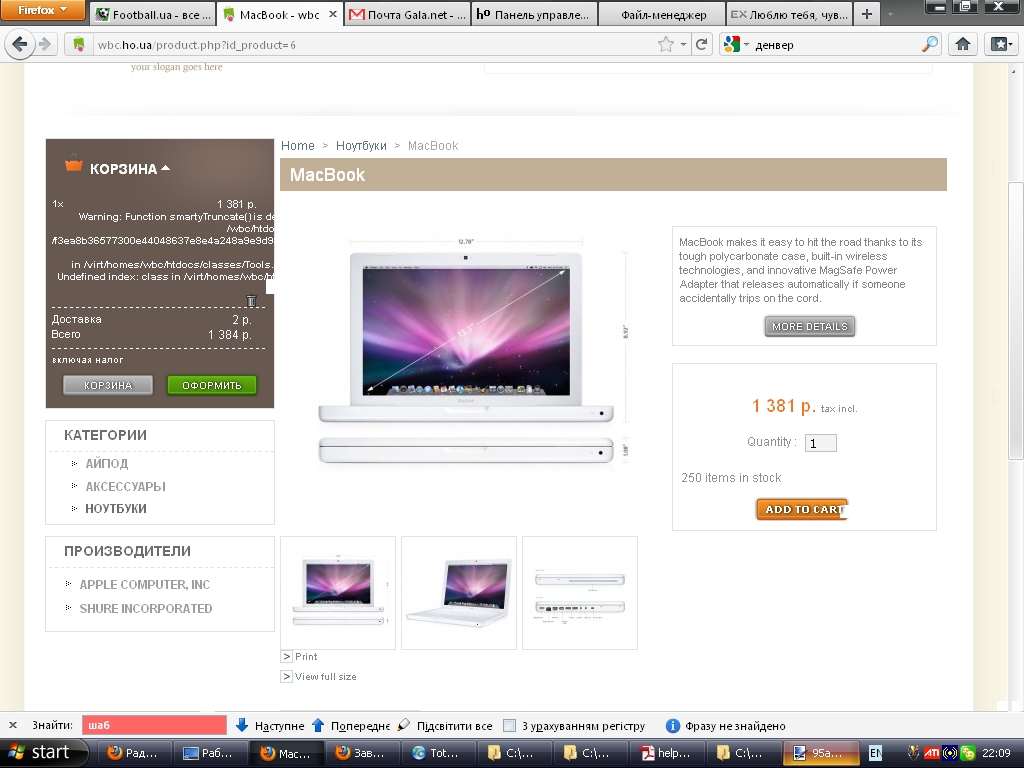Open the browser home page icon
1024x768 pixels.
click(x=963, y=44)
